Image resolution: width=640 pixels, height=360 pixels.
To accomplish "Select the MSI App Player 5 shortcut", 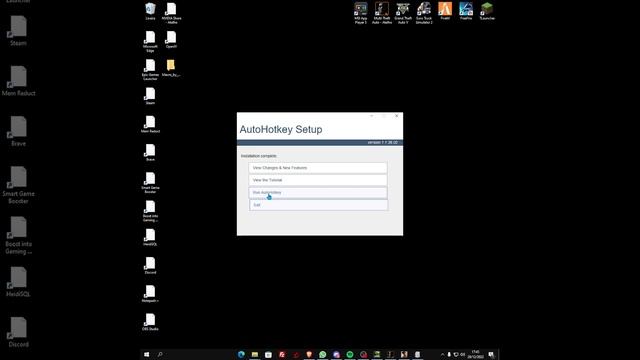I will [x=361, y=13].
